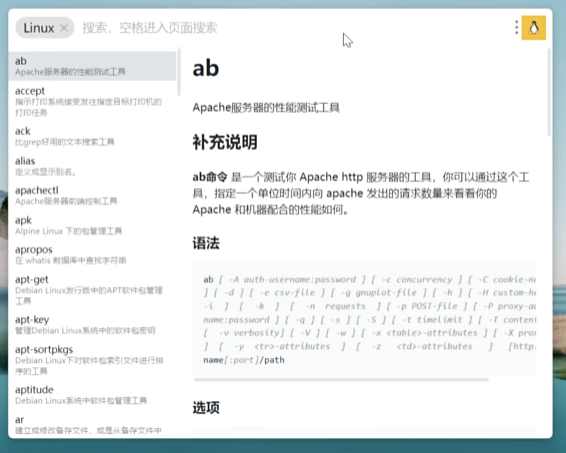The width and height of the screenshot is (566, 453).
Task: Select the alias command in list
Action: (x=92, y=166)
